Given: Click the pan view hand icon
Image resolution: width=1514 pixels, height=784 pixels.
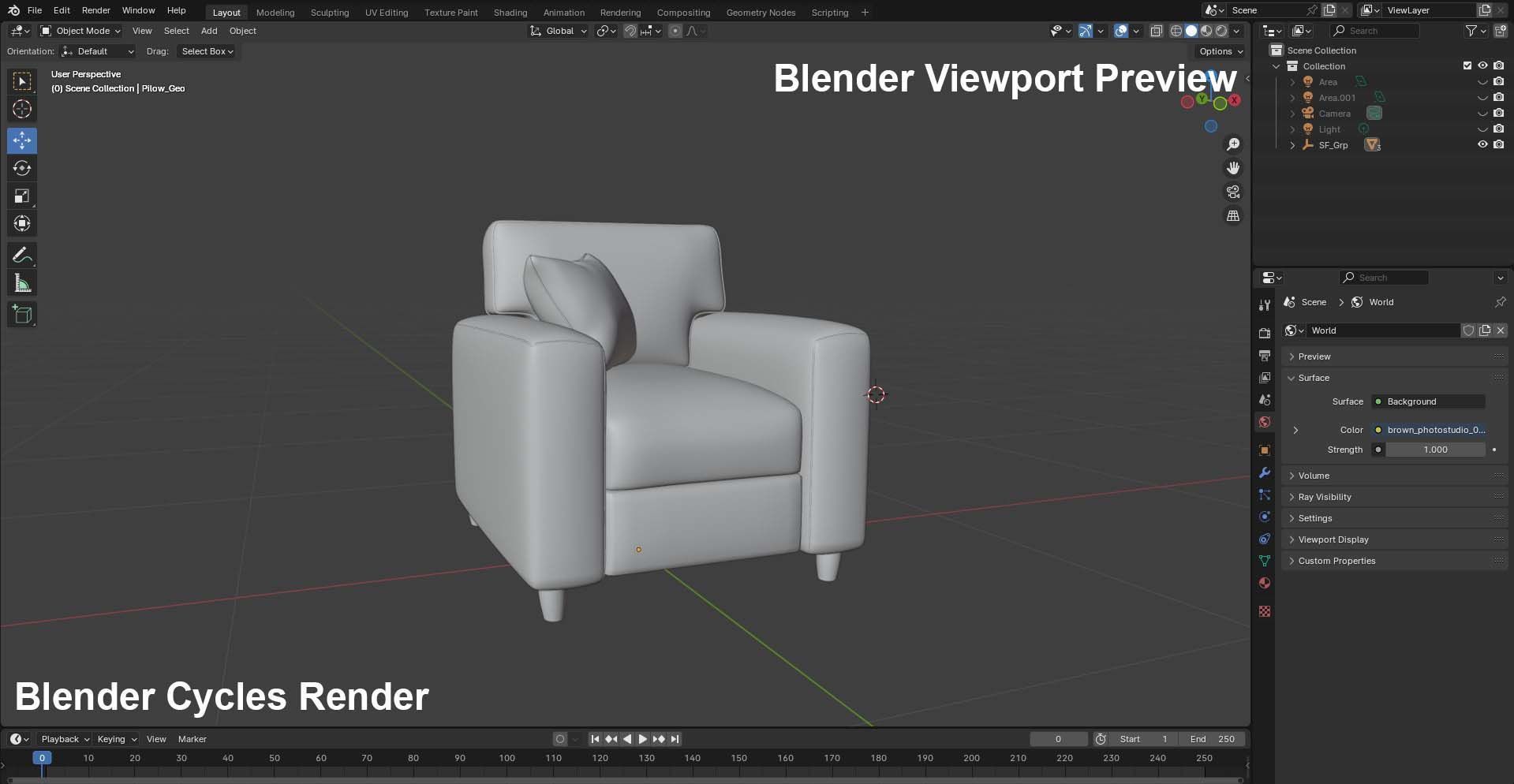Looking at the screenshot, I should click(x=1233, y=168).
